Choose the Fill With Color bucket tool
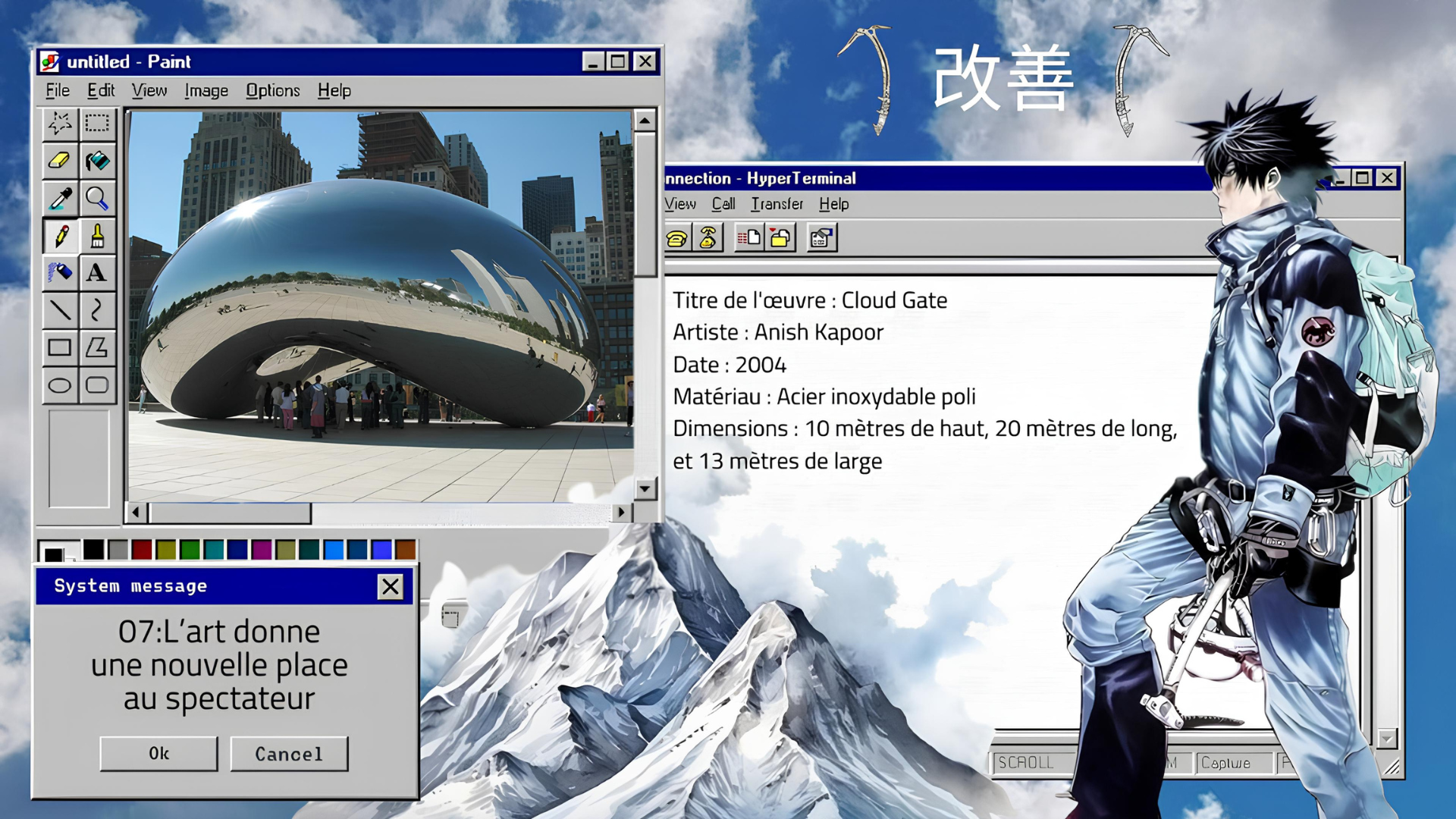 click(97, 161)
